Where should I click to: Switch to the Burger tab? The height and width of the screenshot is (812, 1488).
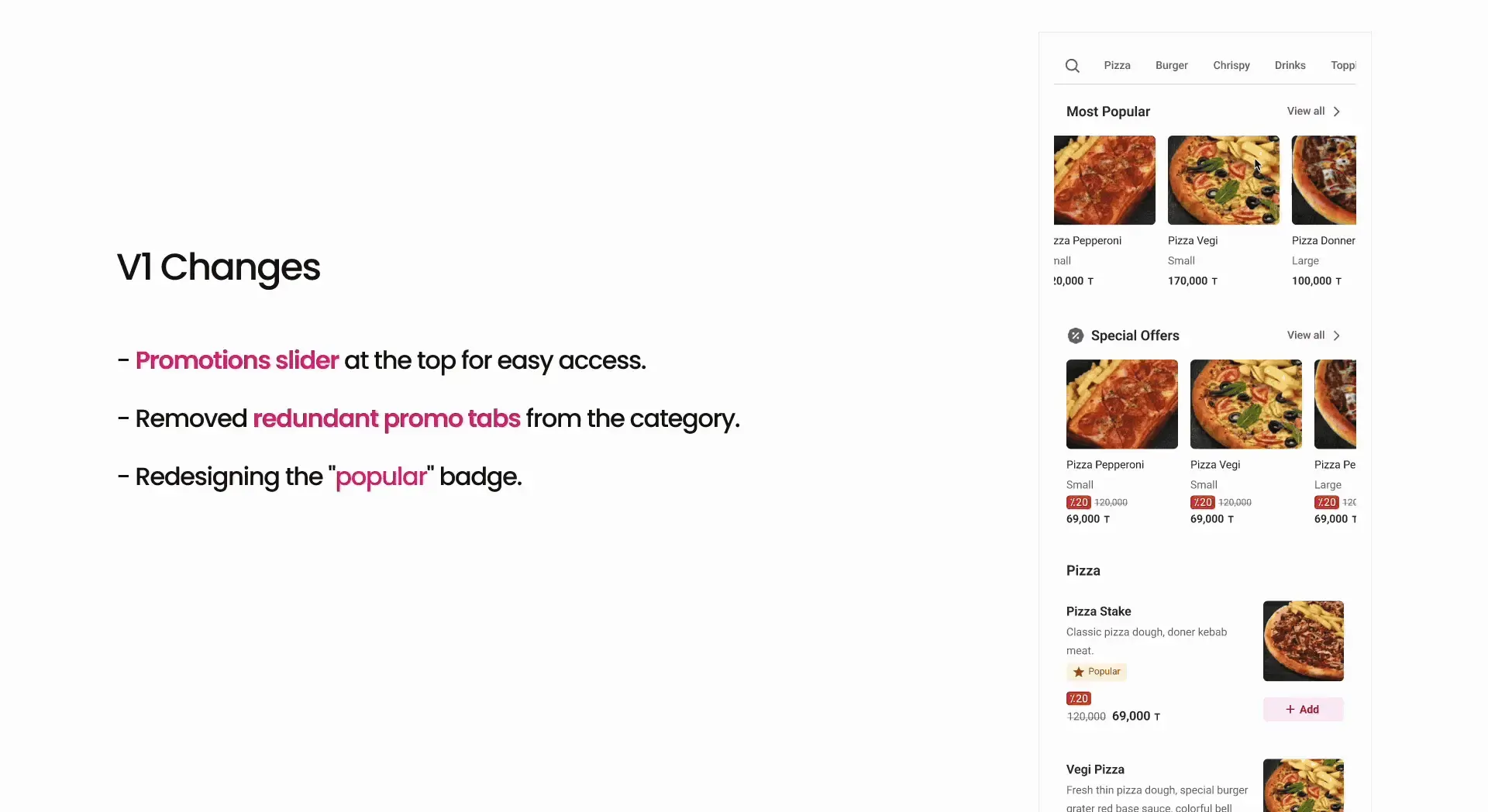pyautogui.click(x=1171, y=66)
